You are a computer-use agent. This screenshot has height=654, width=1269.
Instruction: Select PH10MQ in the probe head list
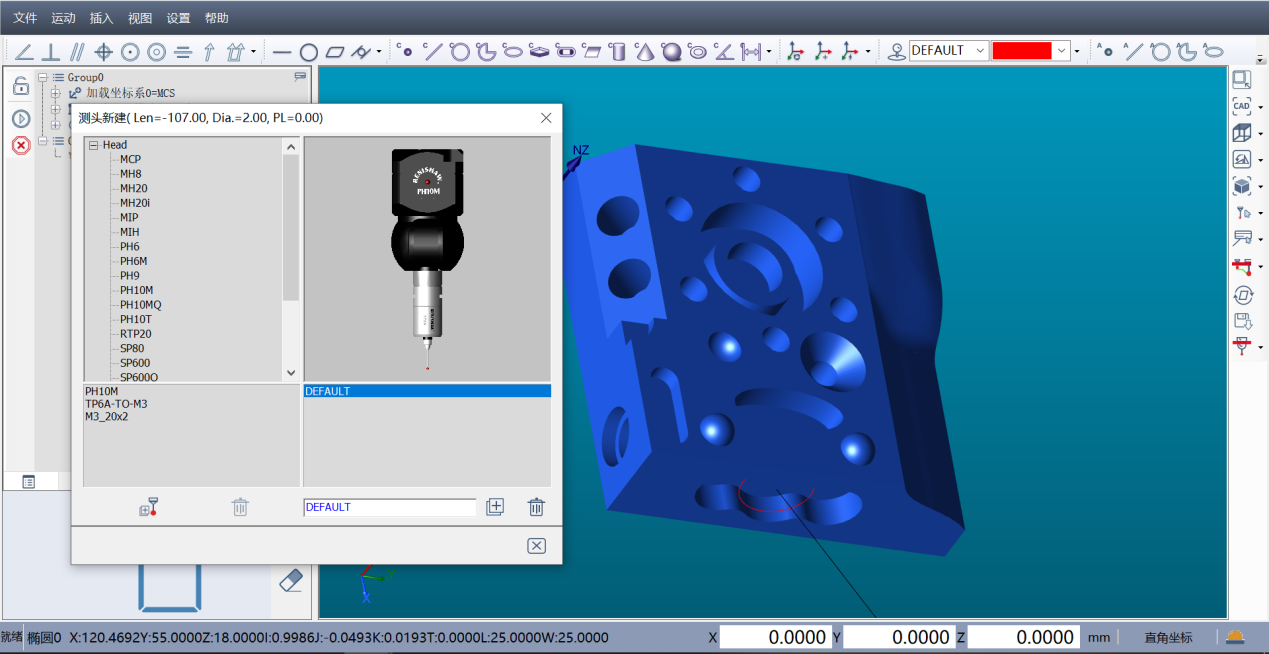point(141,305)
